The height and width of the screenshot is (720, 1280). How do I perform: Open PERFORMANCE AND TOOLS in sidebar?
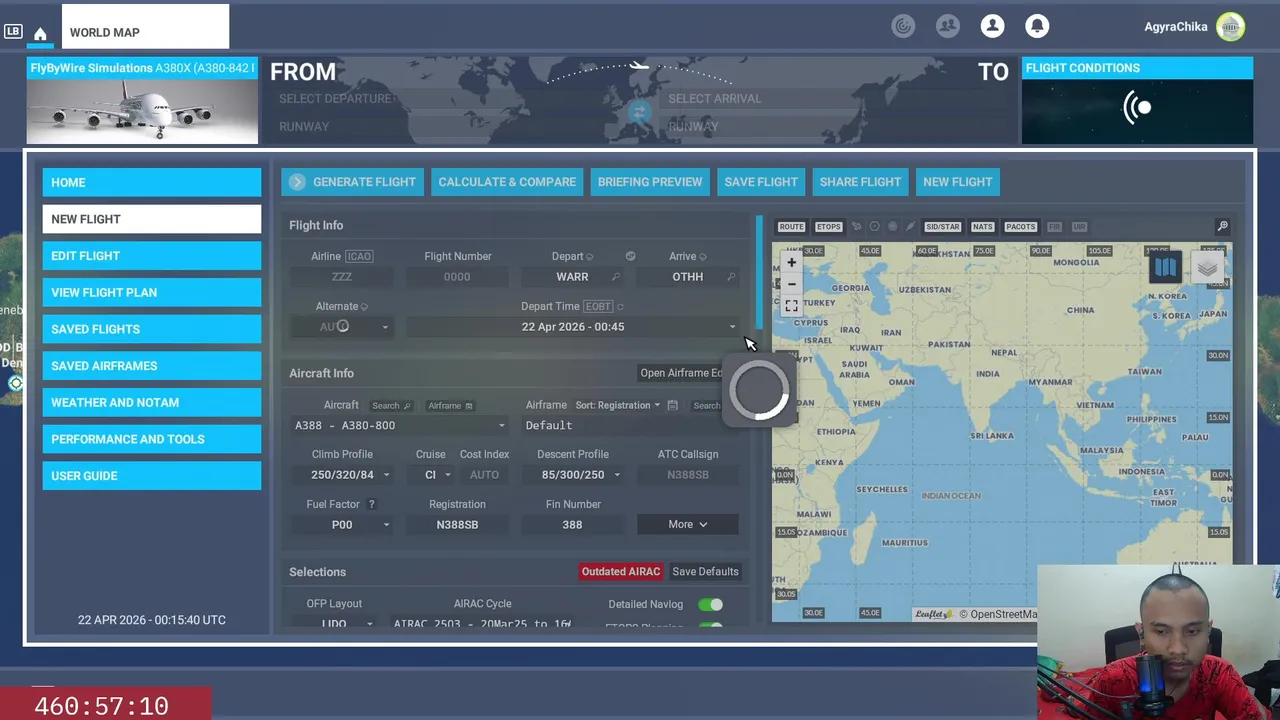click(152, 439)
